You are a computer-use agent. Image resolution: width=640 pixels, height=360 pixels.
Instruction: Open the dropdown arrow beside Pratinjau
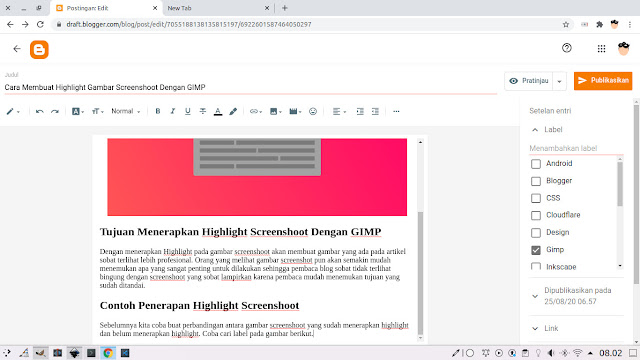pyautogui.click(x=560, y=81)
